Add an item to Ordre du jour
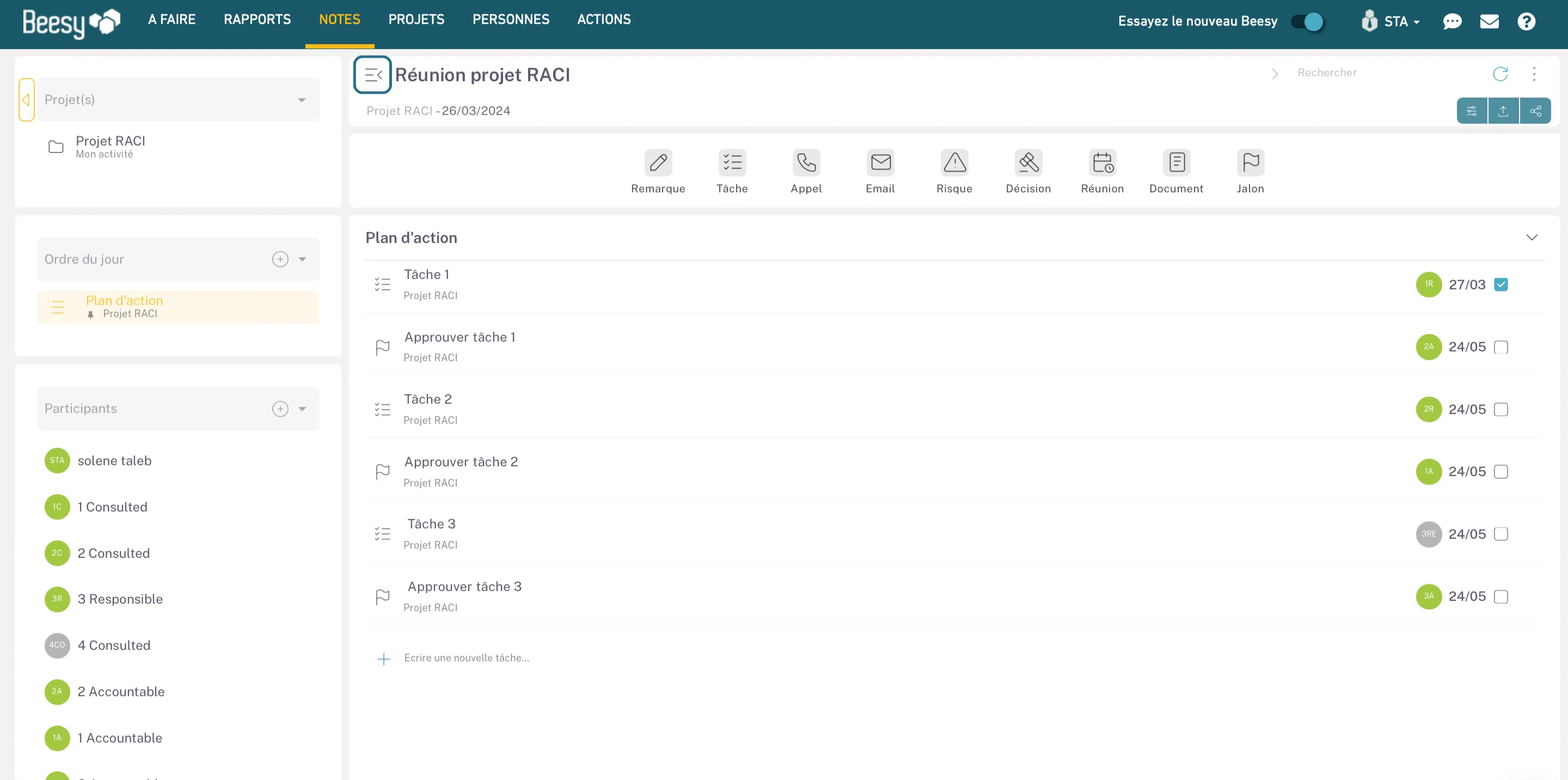The height and width of the screenshot is (780, 1568). point(280,259)
